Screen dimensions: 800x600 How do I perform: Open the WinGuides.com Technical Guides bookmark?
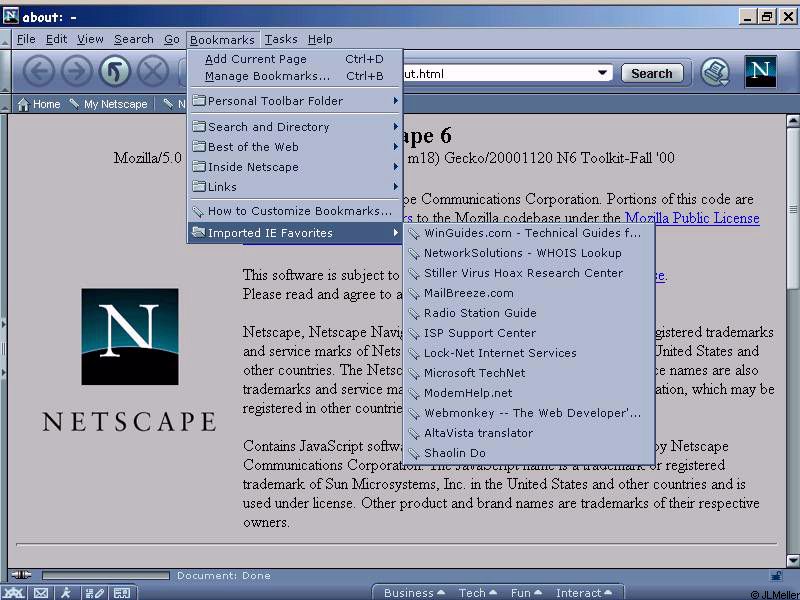529,233
